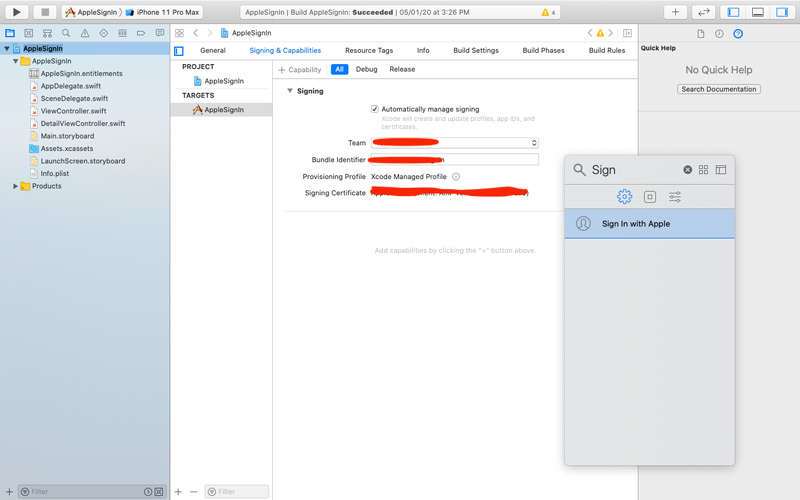
Task: Open AppDelegate.swift in navigator
Action: (71, 86)
